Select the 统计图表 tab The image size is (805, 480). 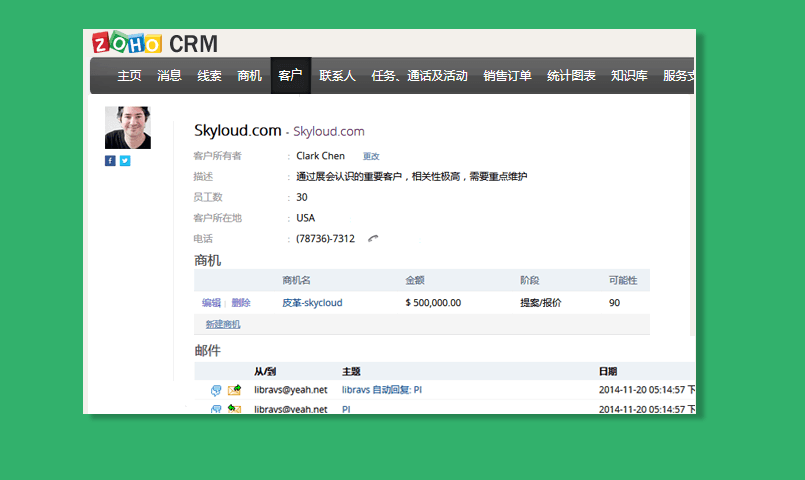571,76
